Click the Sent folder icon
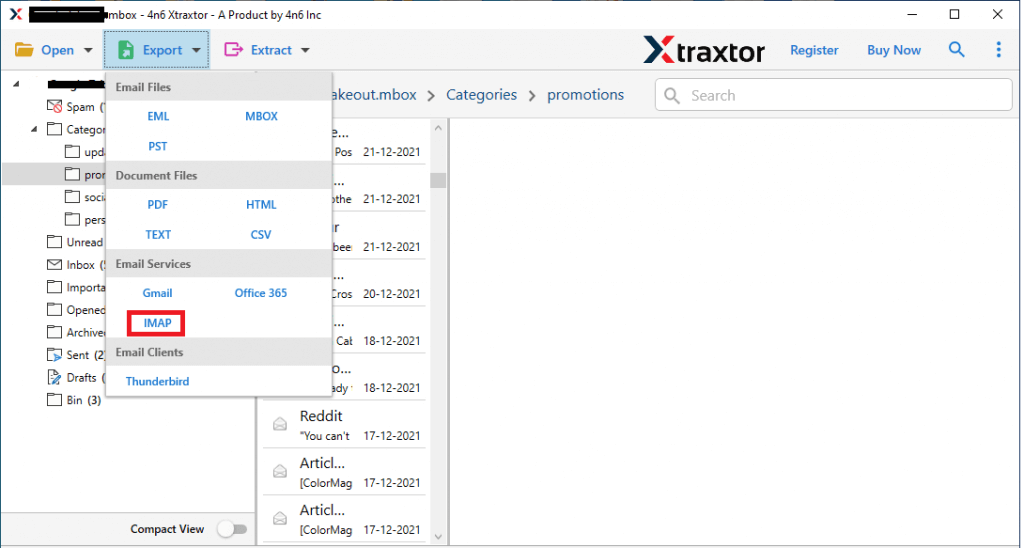 55,355
